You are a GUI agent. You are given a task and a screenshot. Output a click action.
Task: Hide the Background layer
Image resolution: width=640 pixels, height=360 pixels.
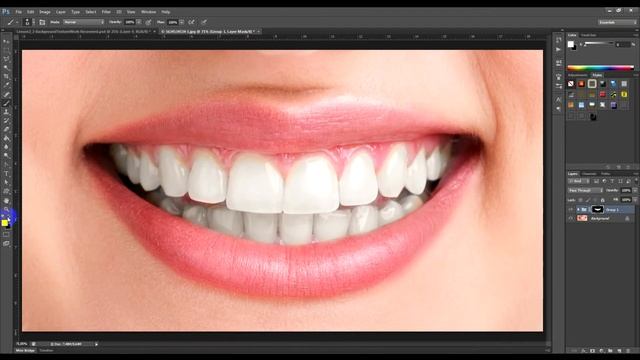[x=571, y=219]
